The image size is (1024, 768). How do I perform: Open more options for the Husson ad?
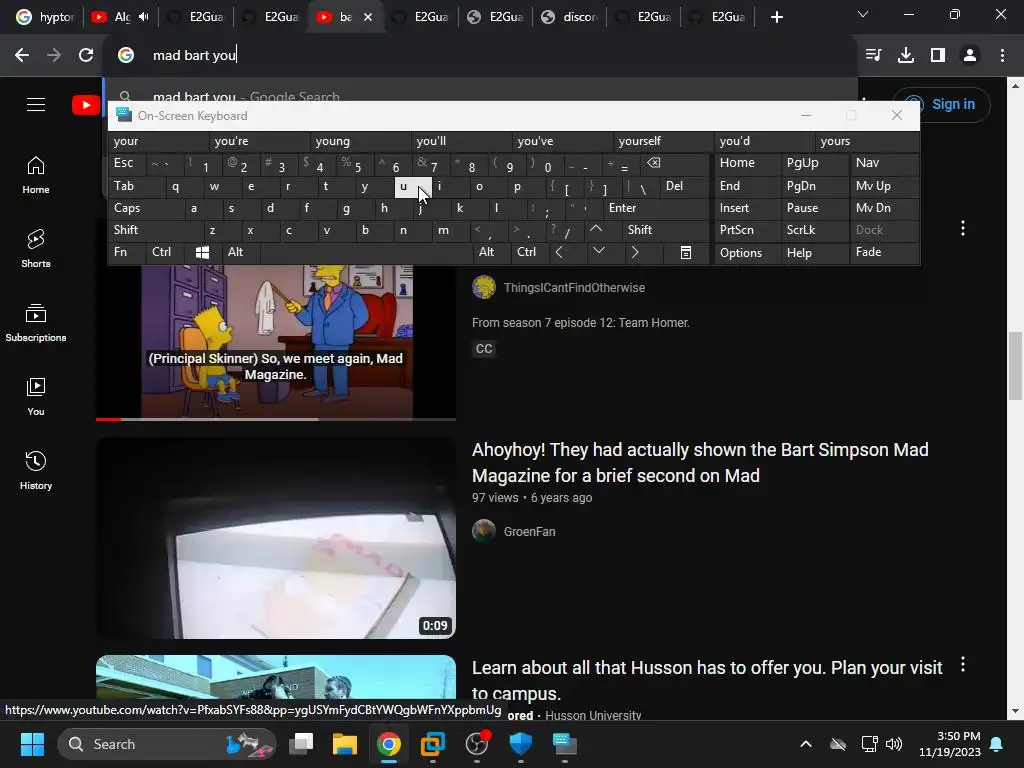963,665
